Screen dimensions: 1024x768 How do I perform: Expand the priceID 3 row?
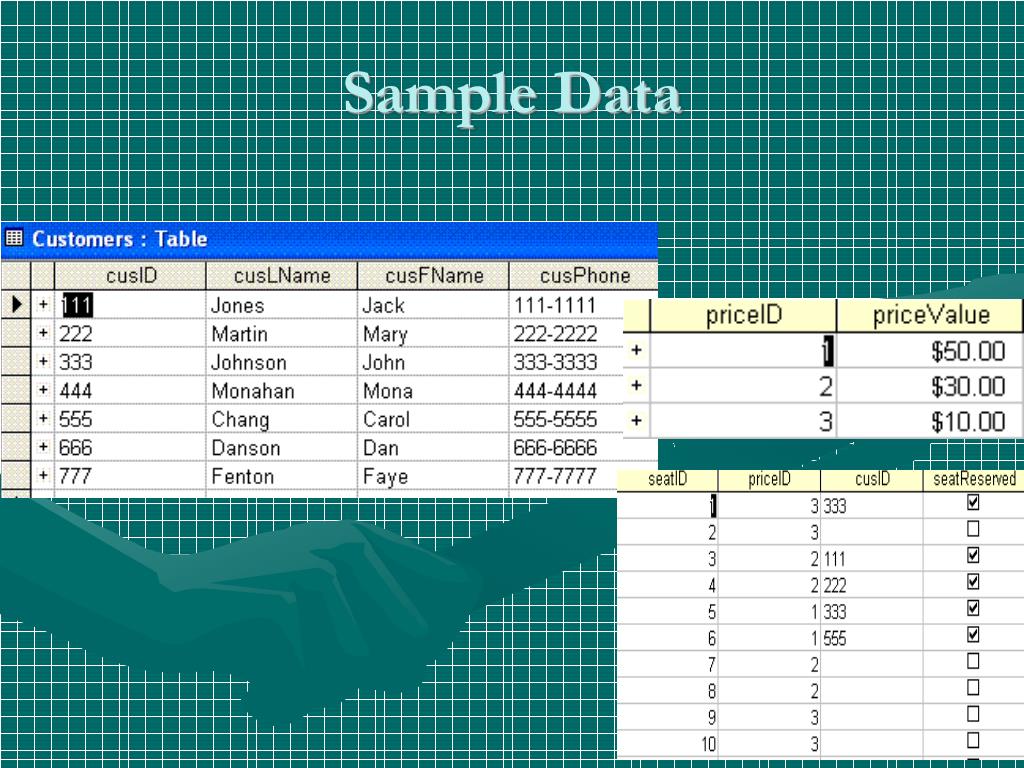pos(637,421)
